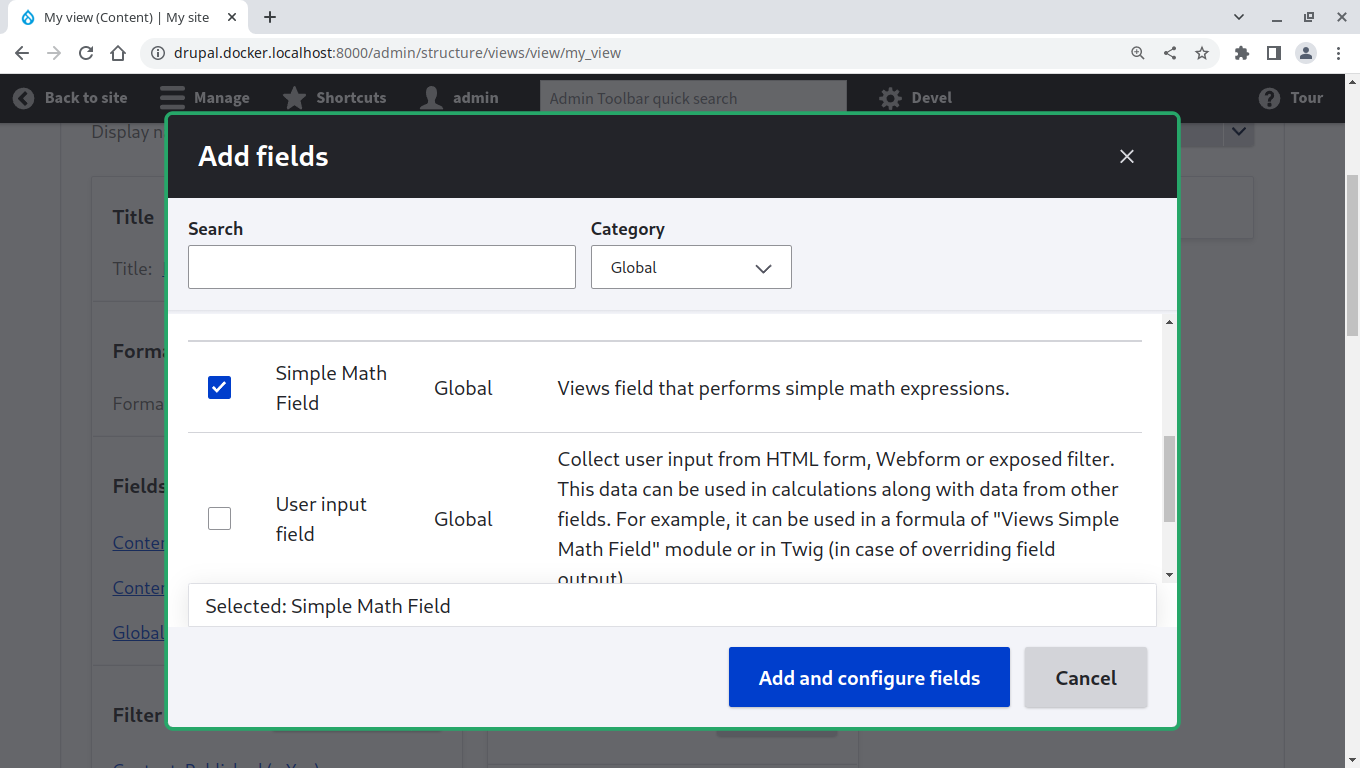The width and height of the screenshot is (1360, 768).
Task: Bookmark this page with star icon
Action: tap(1202, 53)
